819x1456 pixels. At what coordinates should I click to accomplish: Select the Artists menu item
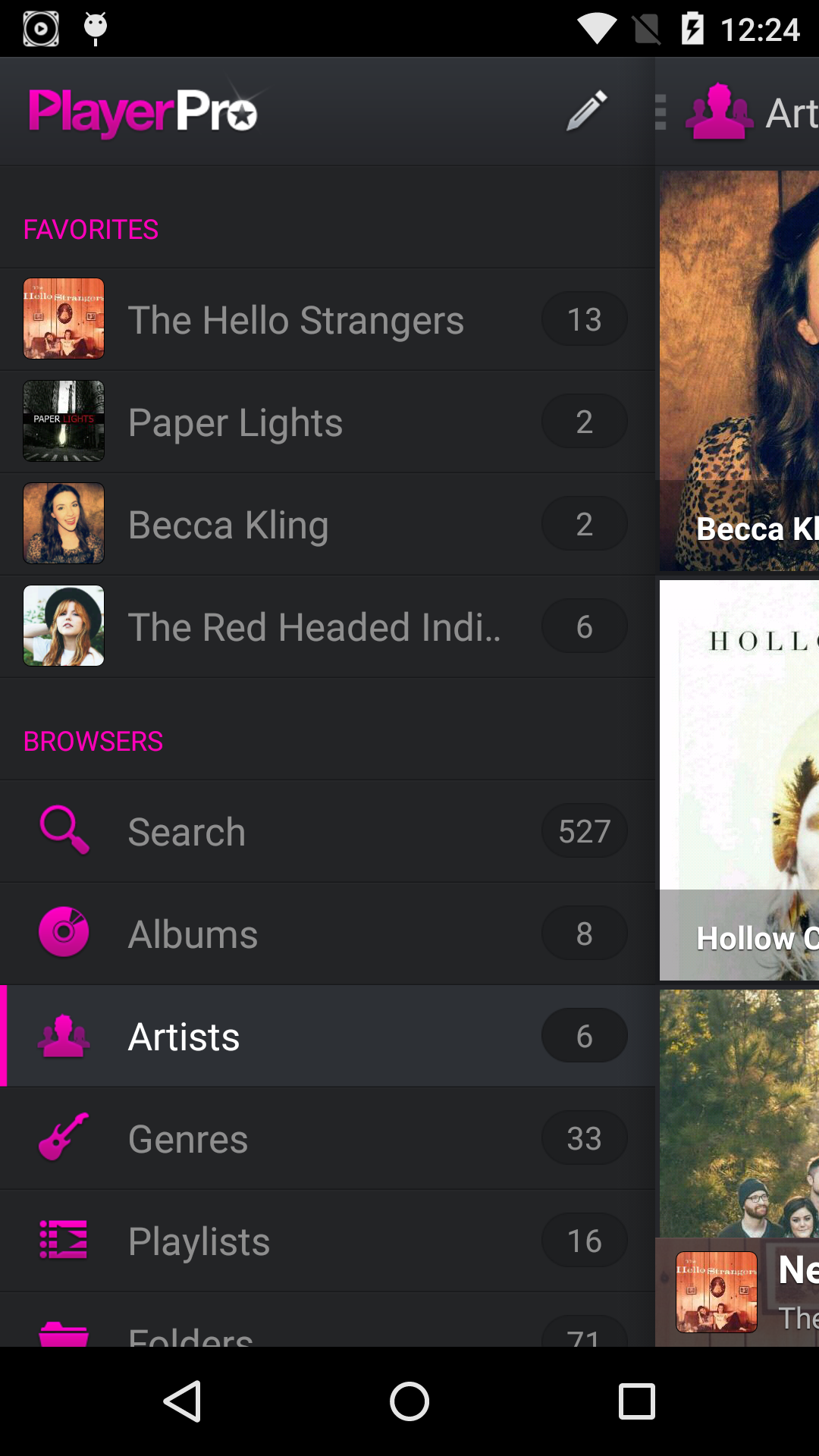[328, 1036]
